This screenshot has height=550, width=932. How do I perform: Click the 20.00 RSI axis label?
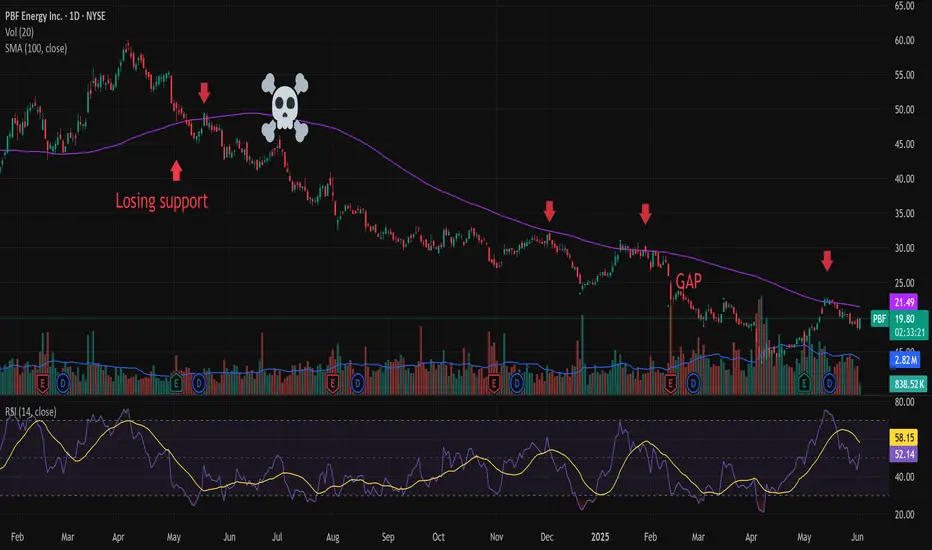click(904, 514)
